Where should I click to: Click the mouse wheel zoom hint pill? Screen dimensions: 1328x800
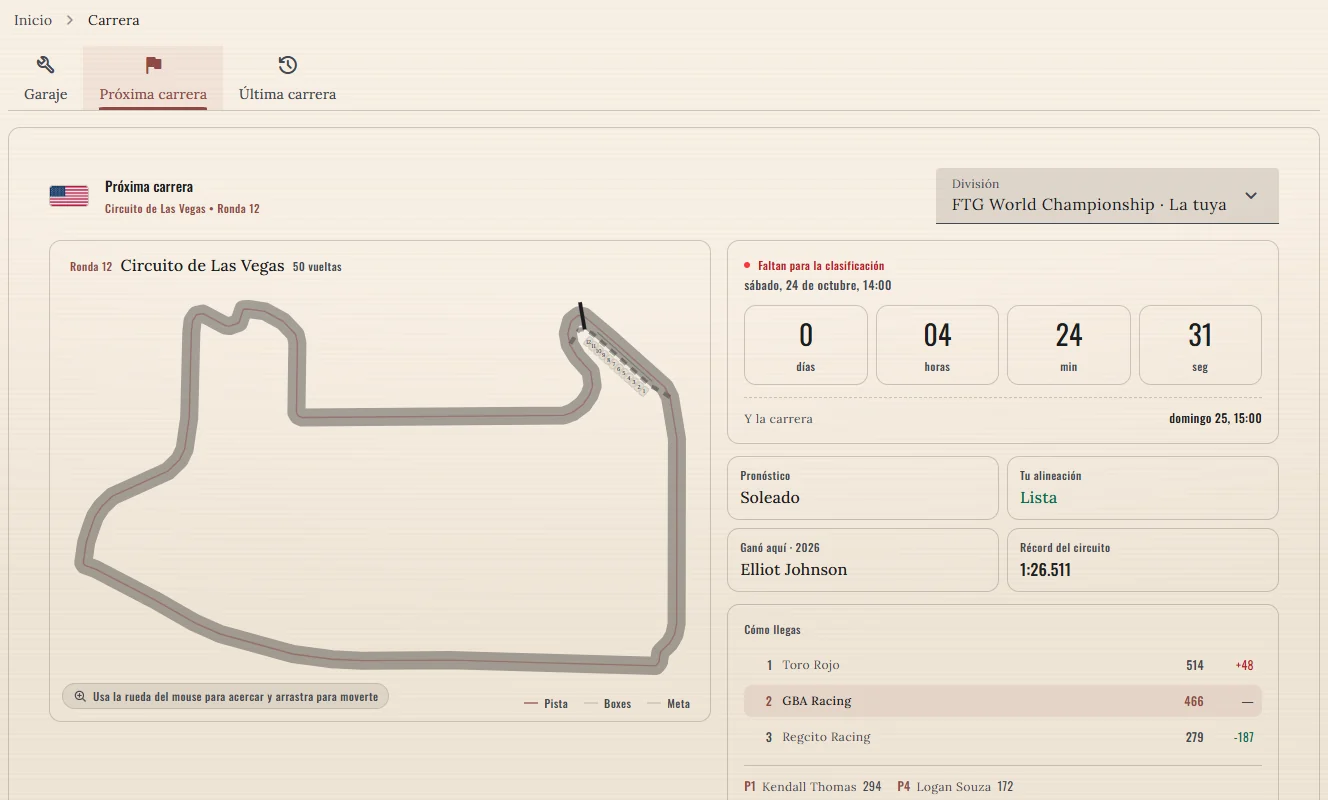[x=225, y=696]
